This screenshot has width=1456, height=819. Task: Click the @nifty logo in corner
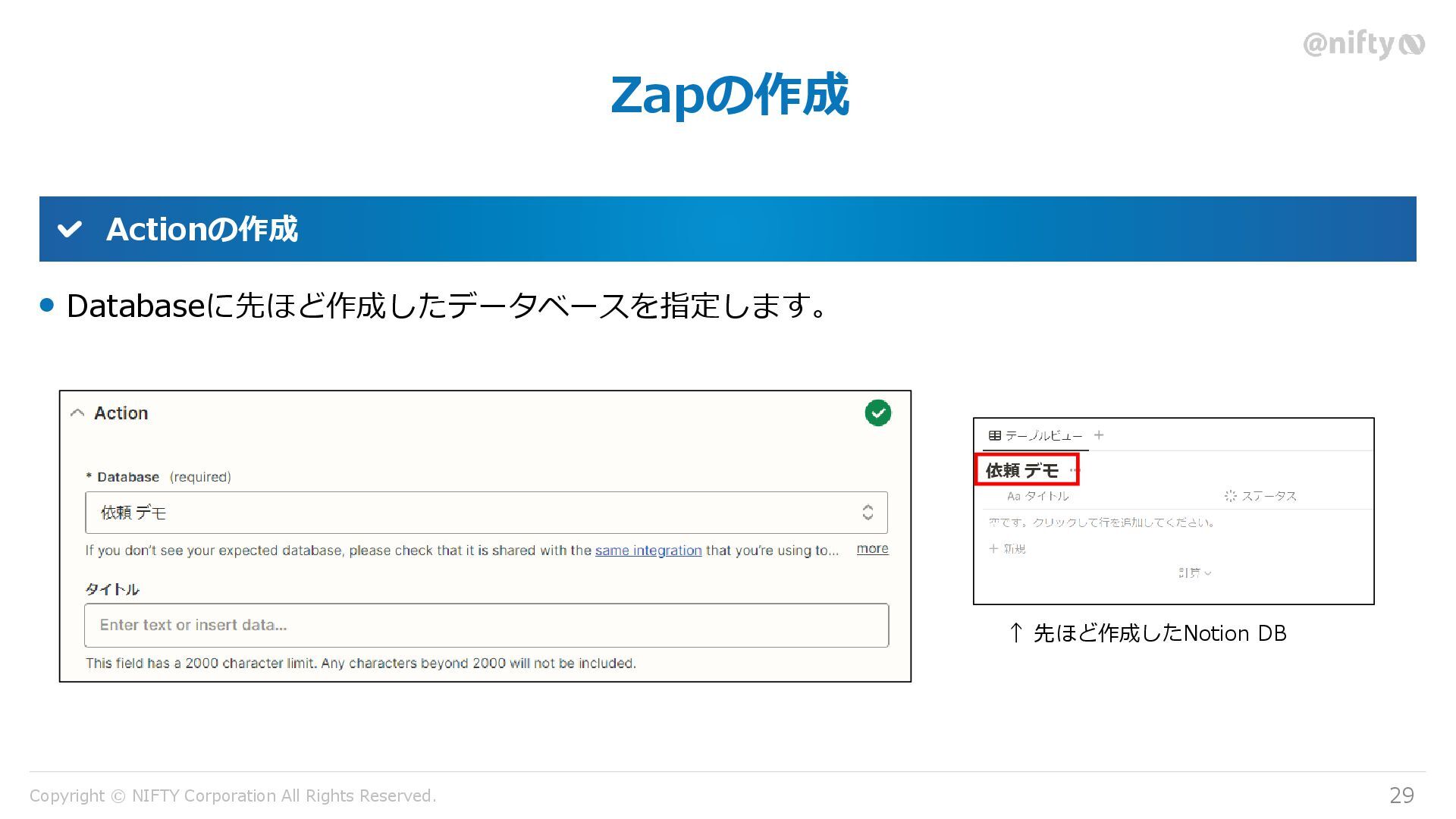1363,45
